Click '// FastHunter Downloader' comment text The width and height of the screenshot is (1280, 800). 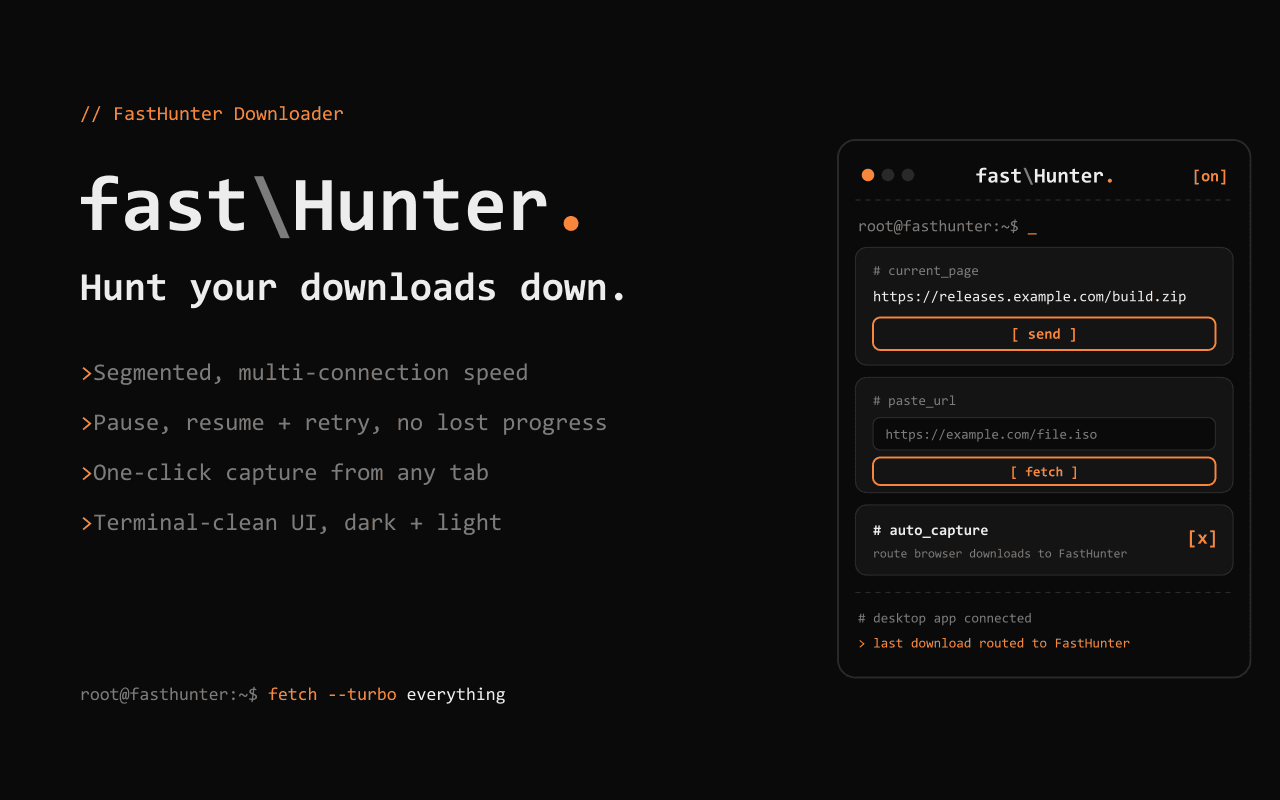click(212, 114)
